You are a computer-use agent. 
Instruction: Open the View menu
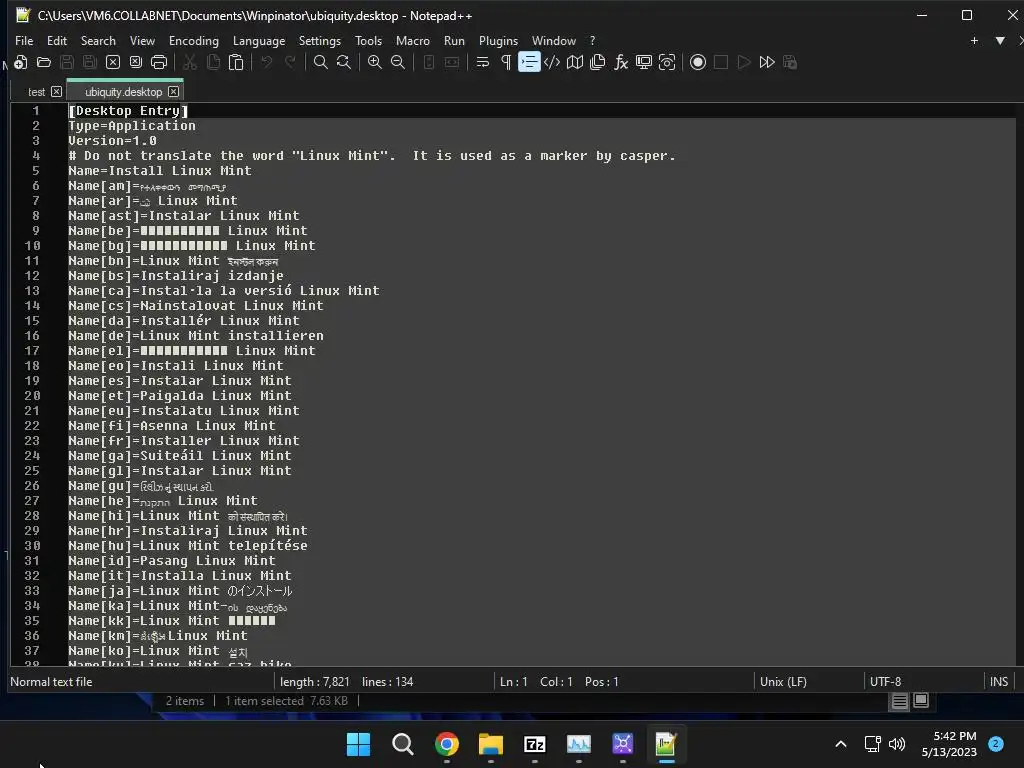coord(142,40)
